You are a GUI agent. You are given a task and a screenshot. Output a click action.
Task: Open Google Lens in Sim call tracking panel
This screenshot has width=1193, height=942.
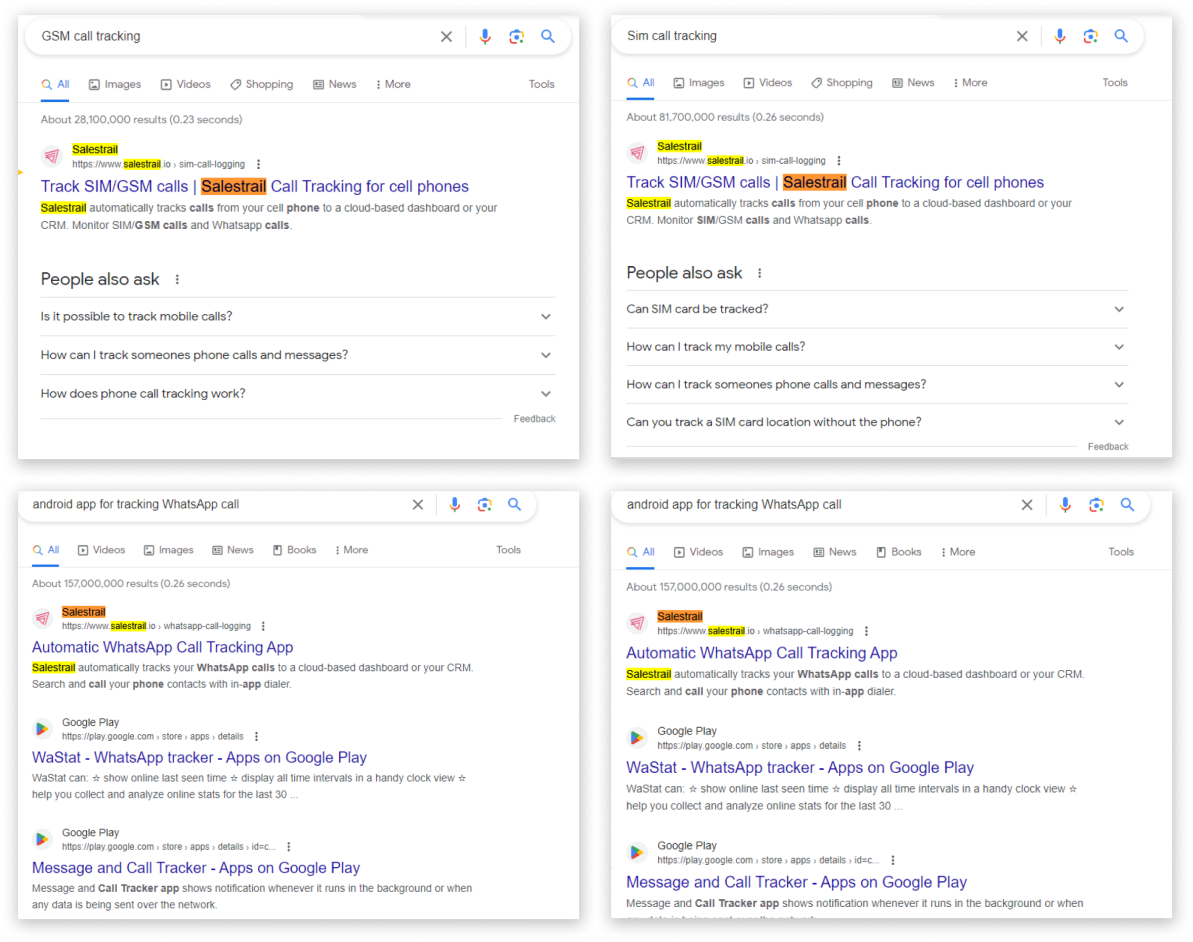coord(1090,36)
